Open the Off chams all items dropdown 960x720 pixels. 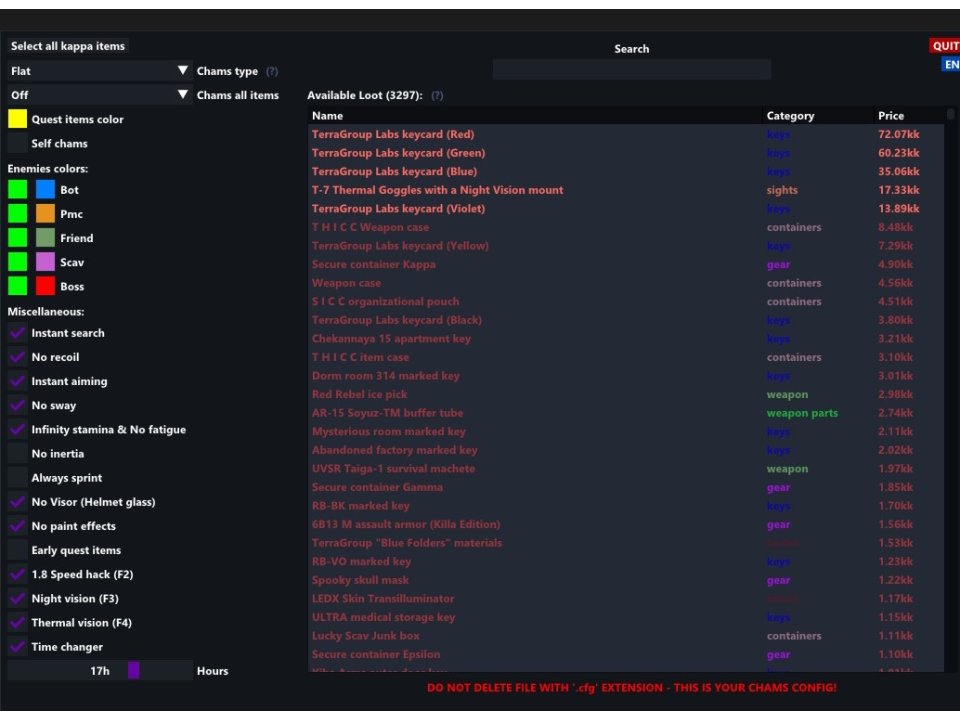(100, 95)
